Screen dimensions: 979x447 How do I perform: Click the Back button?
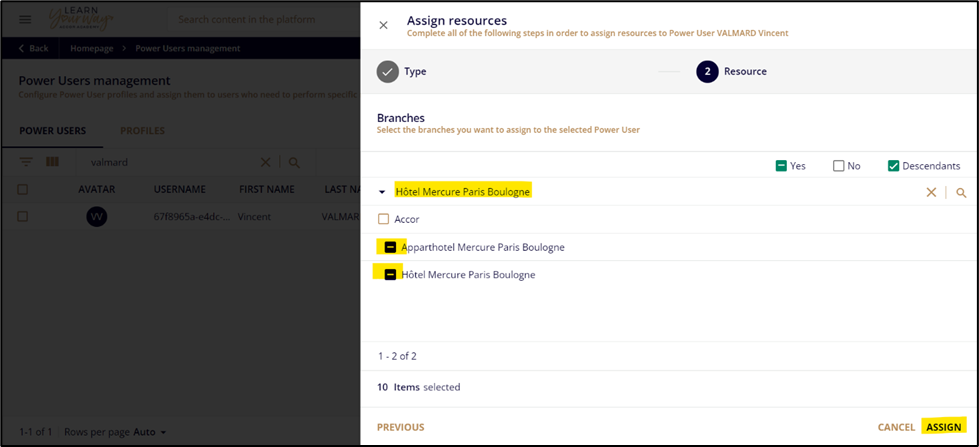tap(34, 48)
